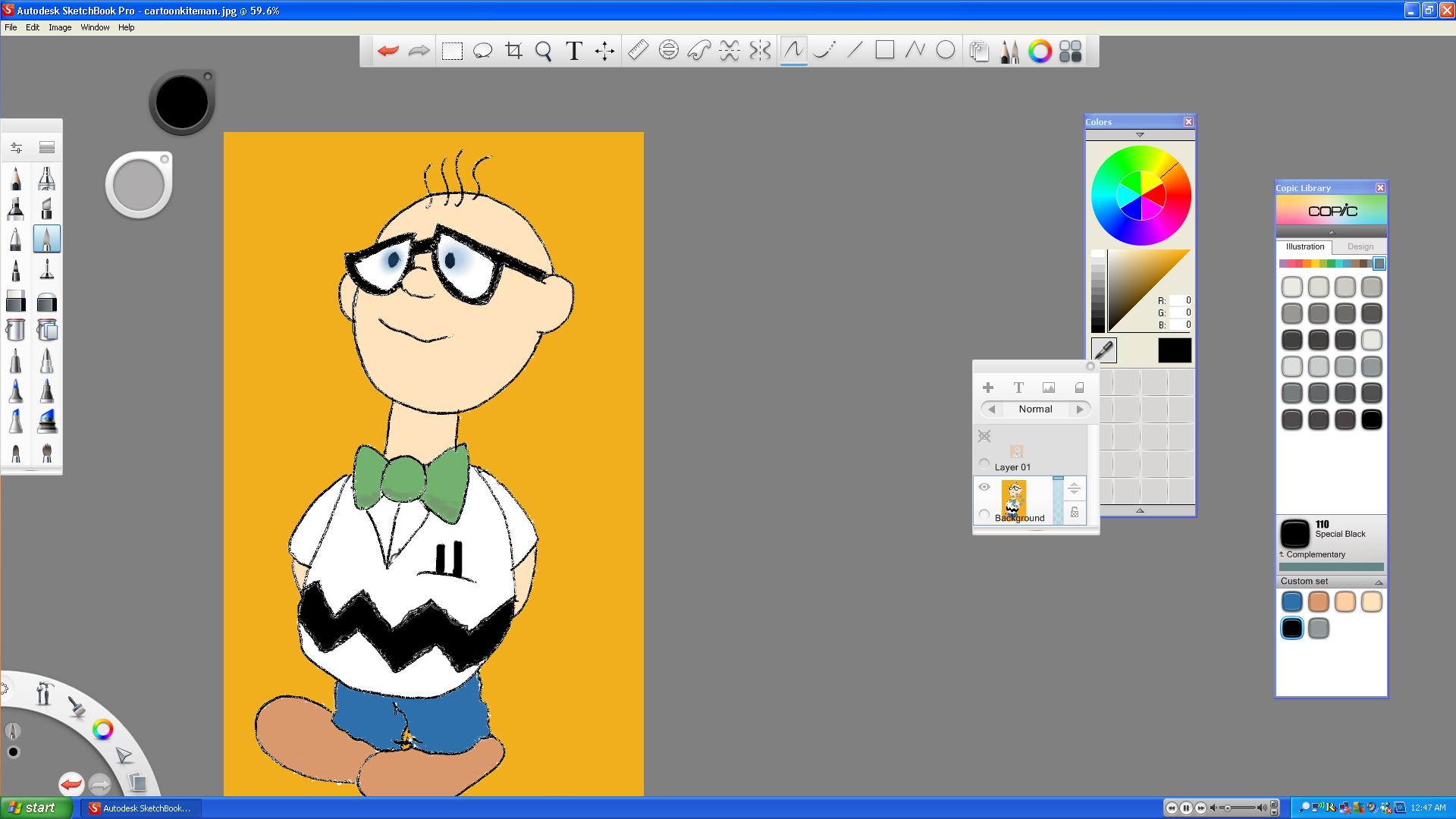Choose the blue swatch in Custom set
1456x819 pixels.
1291,602
